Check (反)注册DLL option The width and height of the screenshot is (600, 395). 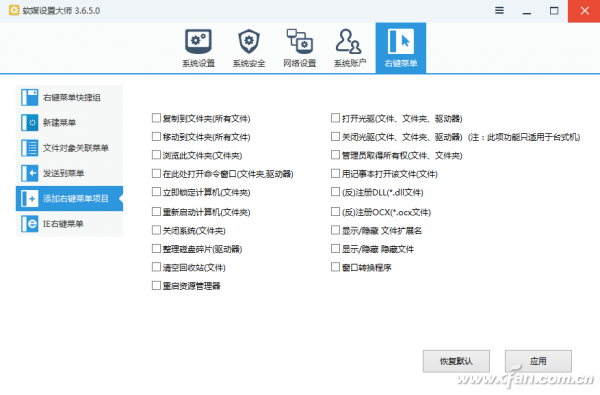coord(335,192)
